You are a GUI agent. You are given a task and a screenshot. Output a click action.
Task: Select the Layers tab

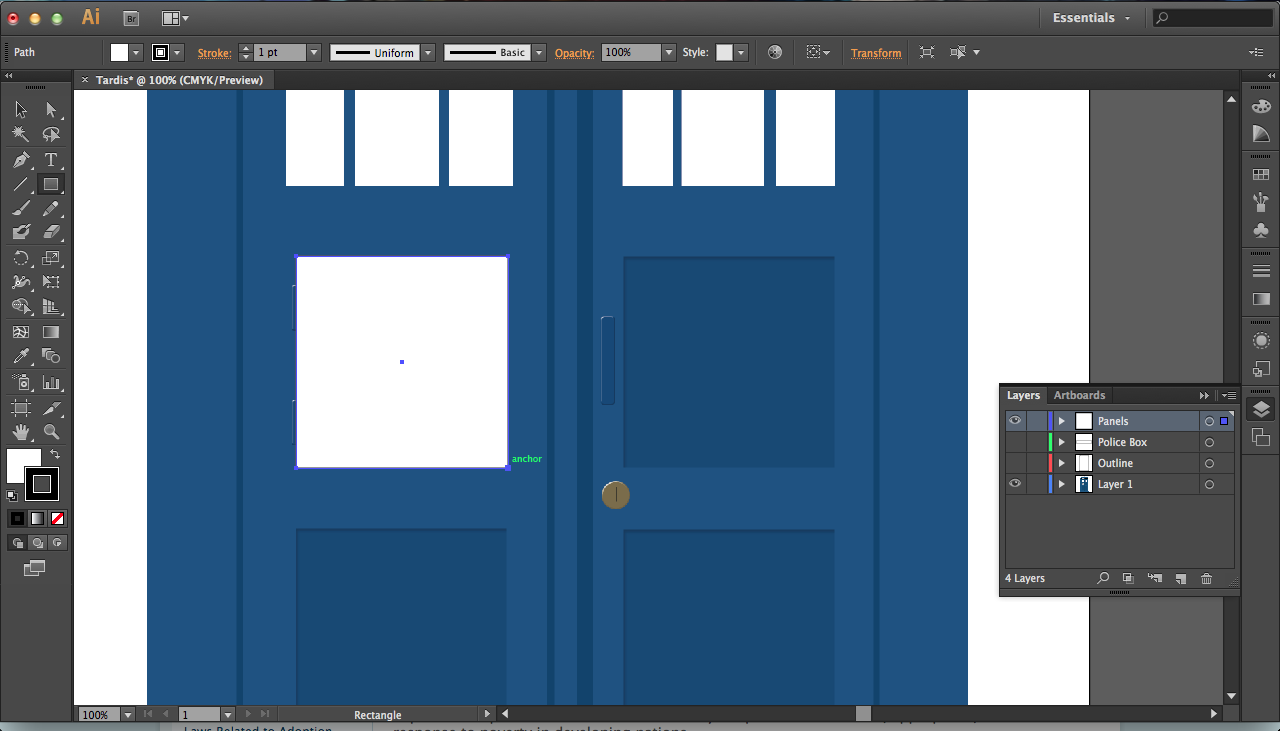[x=1023, y=395]
